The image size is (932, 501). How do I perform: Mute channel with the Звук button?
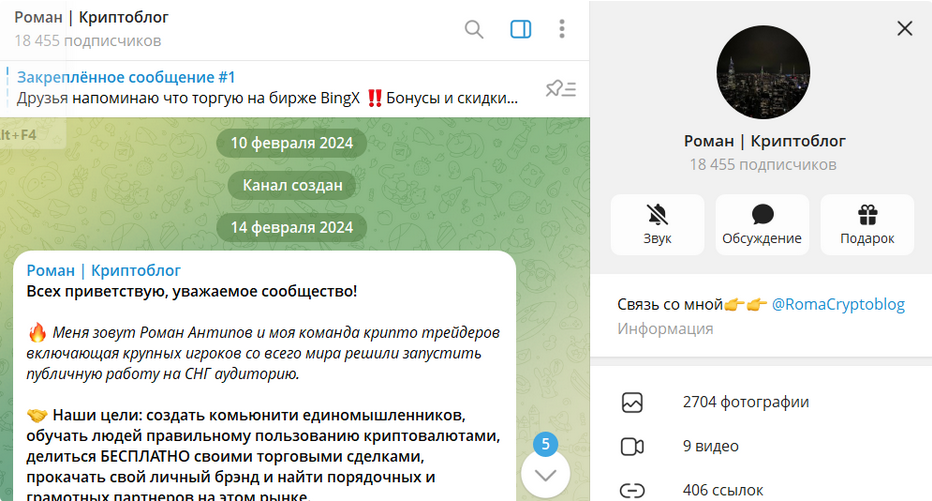(657, 225)
